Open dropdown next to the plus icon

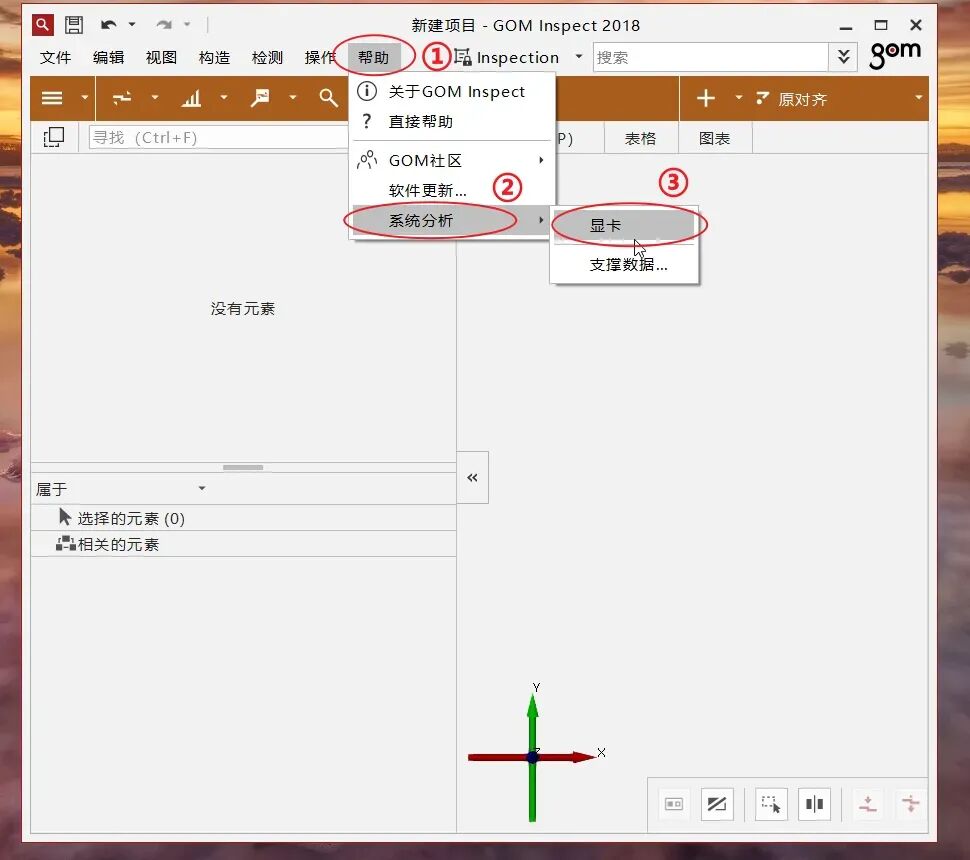point(739,97)
